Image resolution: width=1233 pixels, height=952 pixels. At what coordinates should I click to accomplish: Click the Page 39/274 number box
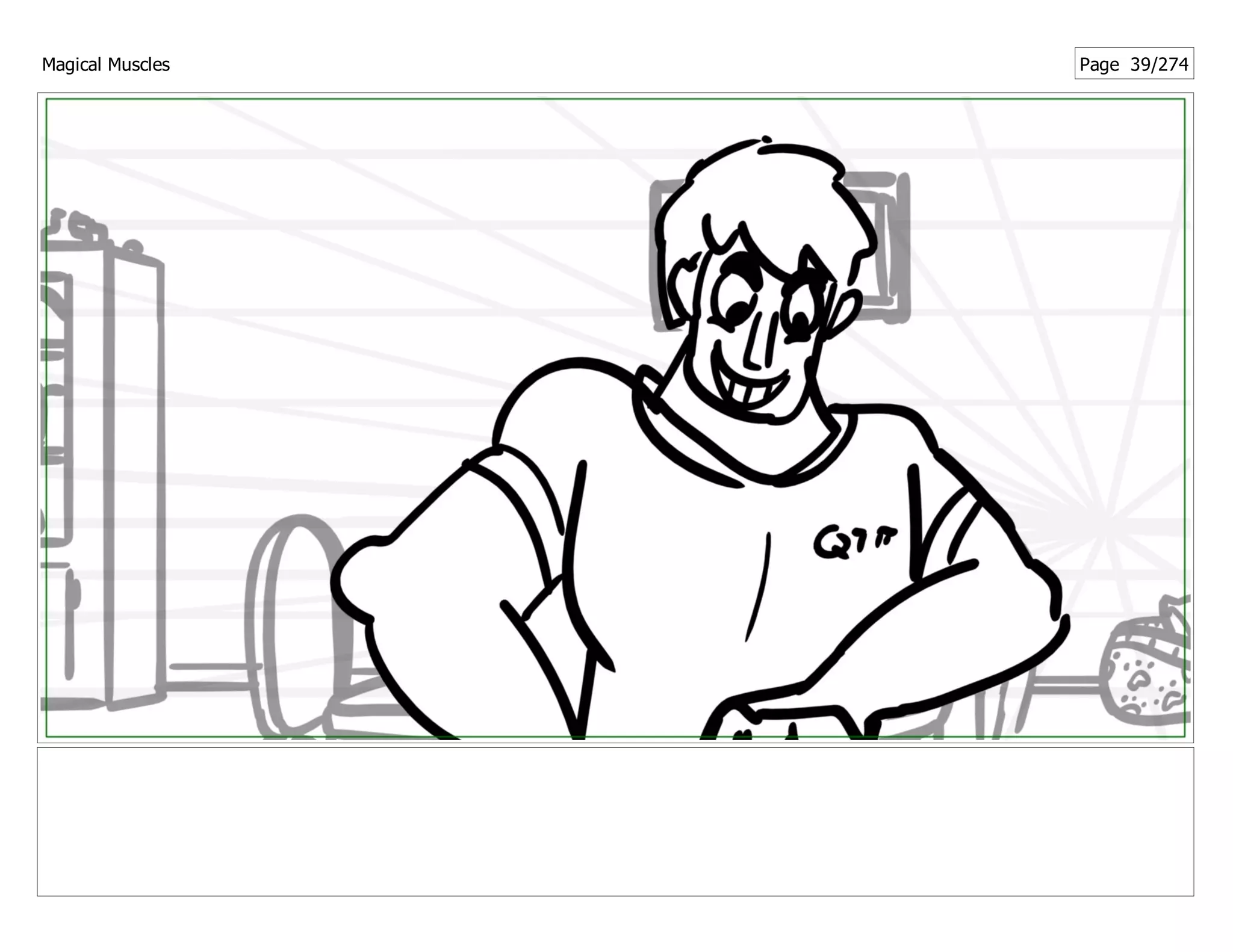point(1134,64)
